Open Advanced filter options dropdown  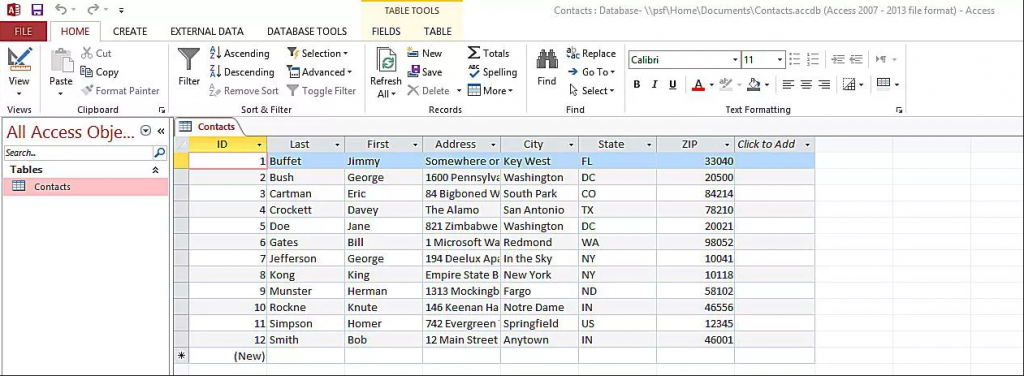(x=319, y=72)
